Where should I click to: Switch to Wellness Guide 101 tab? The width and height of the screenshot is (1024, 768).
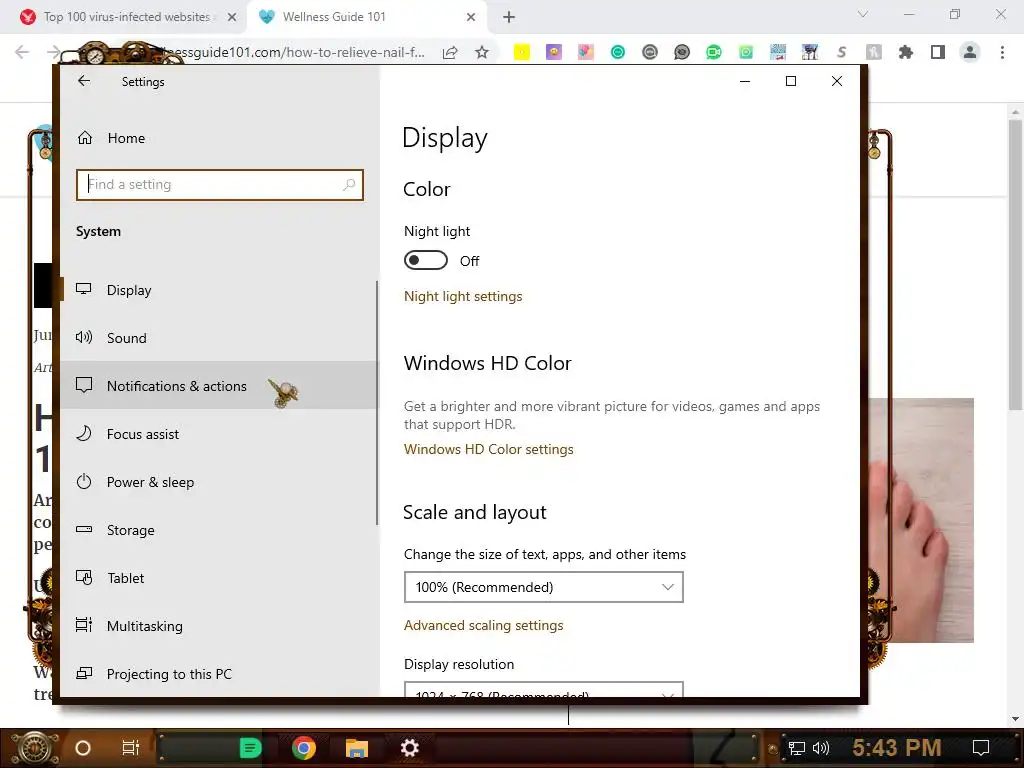tap(366, 17)
